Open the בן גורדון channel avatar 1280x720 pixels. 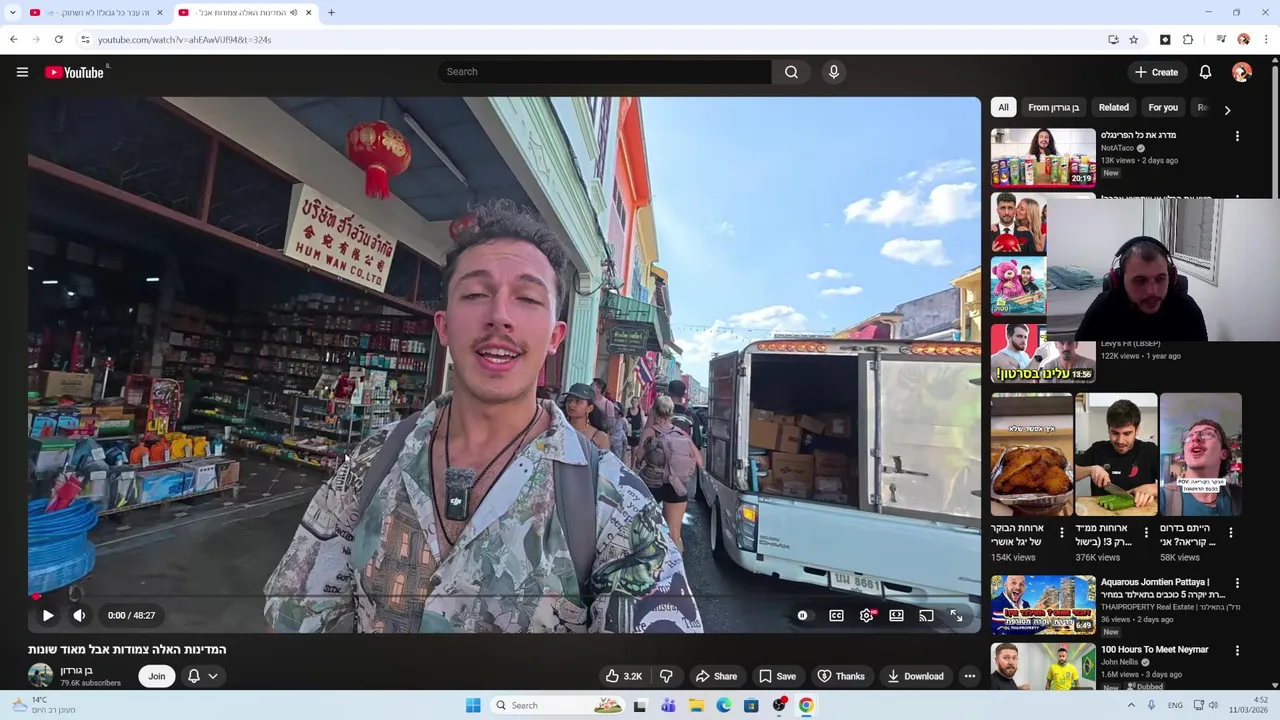click(40, 676)
